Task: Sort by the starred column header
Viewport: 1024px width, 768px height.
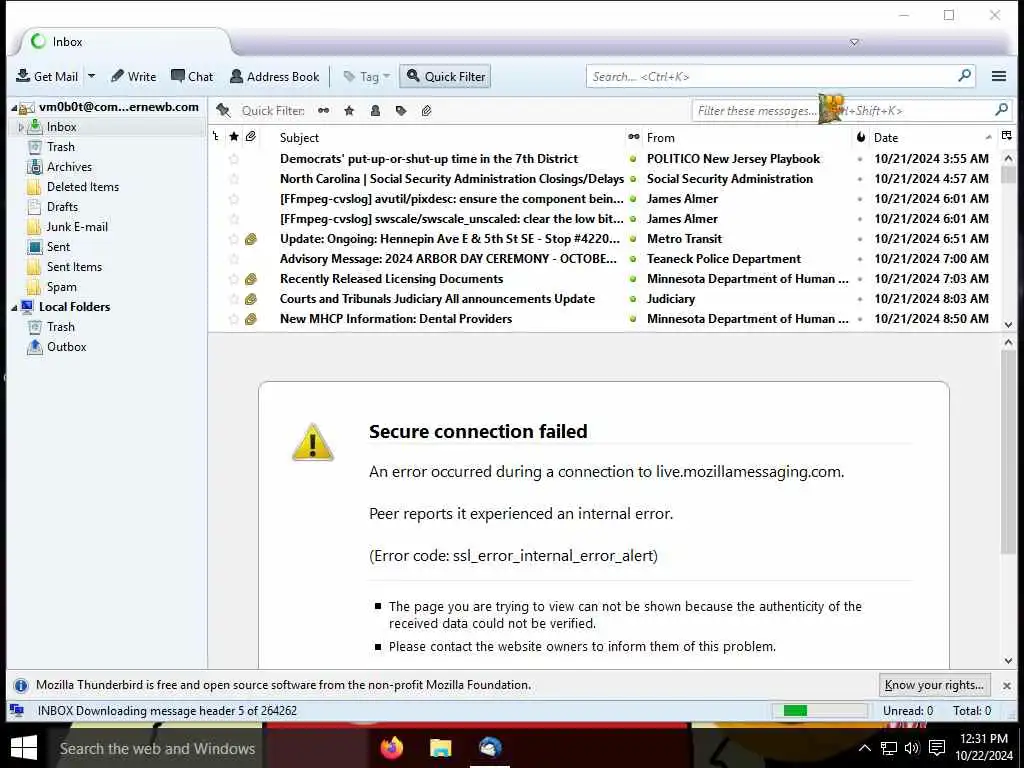Action: (x=234, y=137)
